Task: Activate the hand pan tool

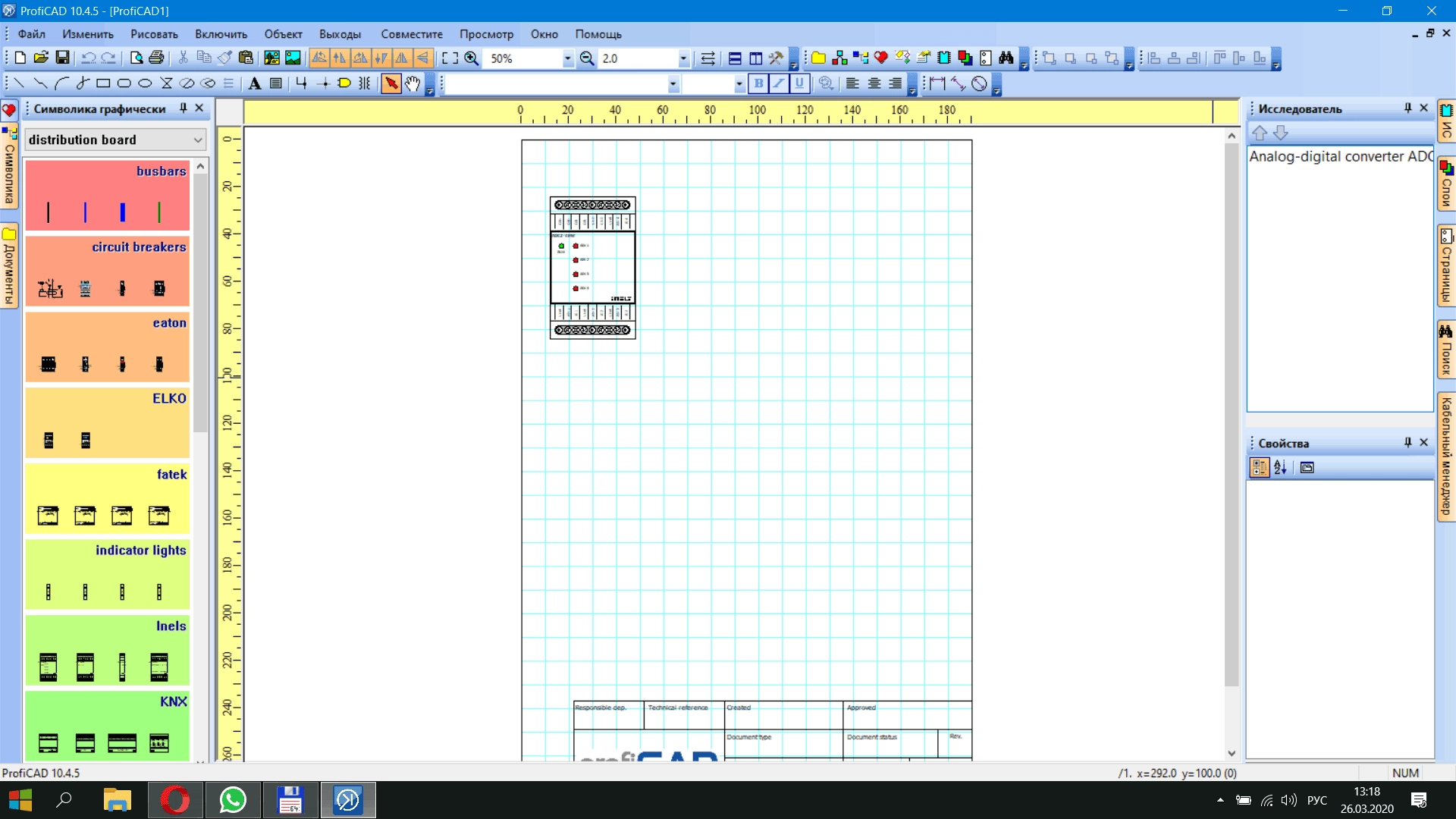Action: tap(413, 83)
